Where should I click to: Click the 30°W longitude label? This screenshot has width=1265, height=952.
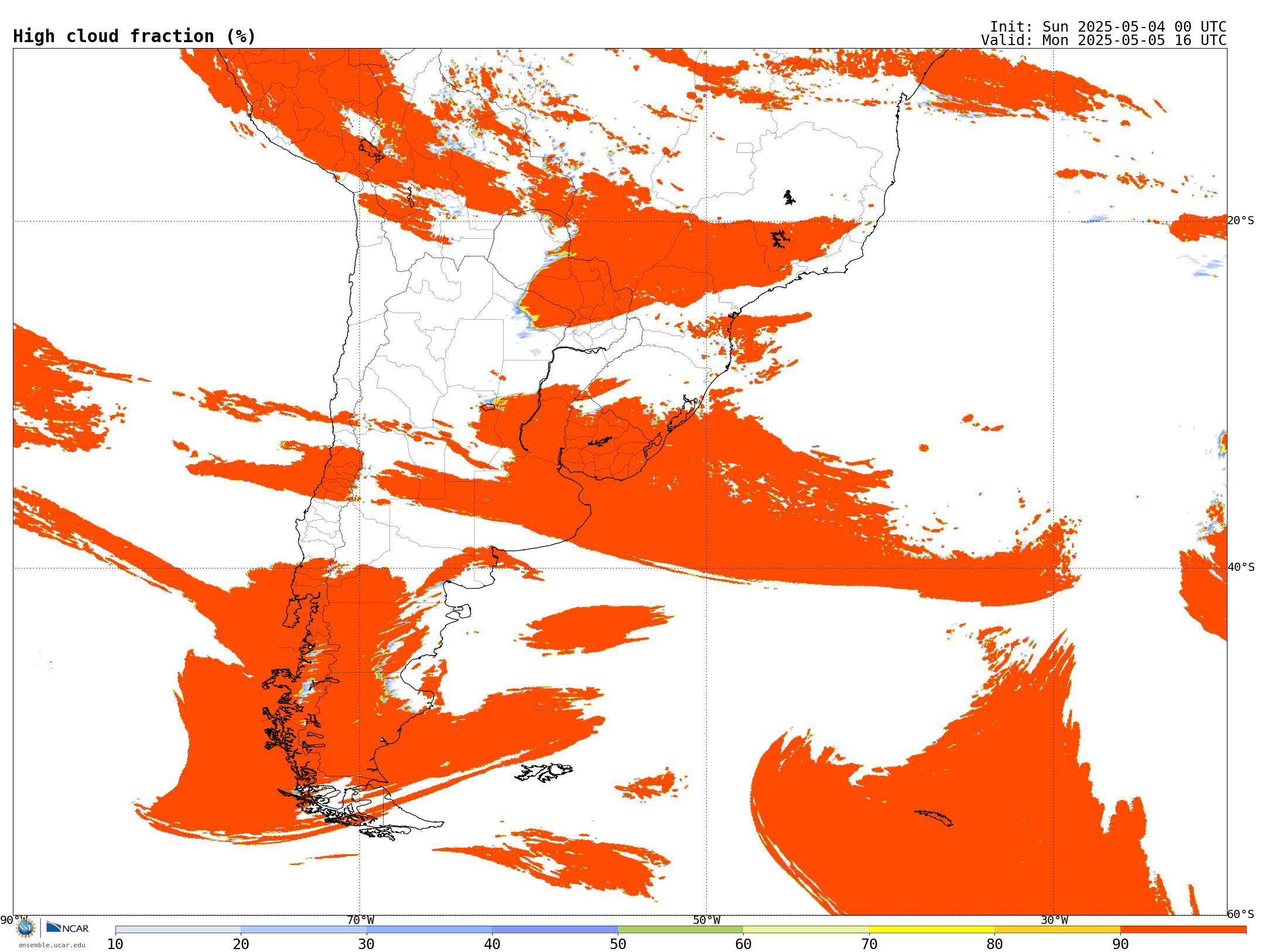(x=1054, y=920)
